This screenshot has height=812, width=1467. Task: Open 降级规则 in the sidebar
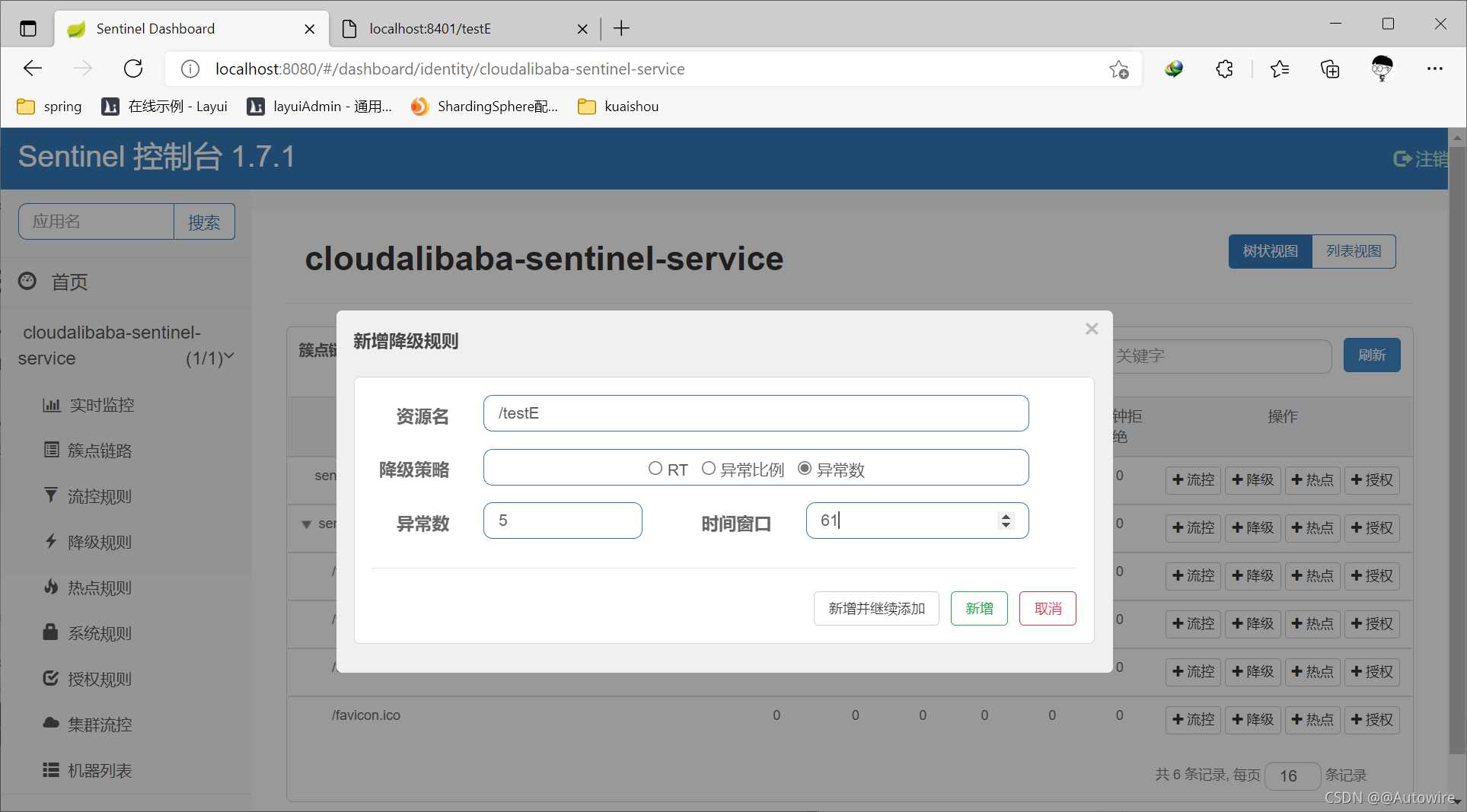click(x=100, y=543)
